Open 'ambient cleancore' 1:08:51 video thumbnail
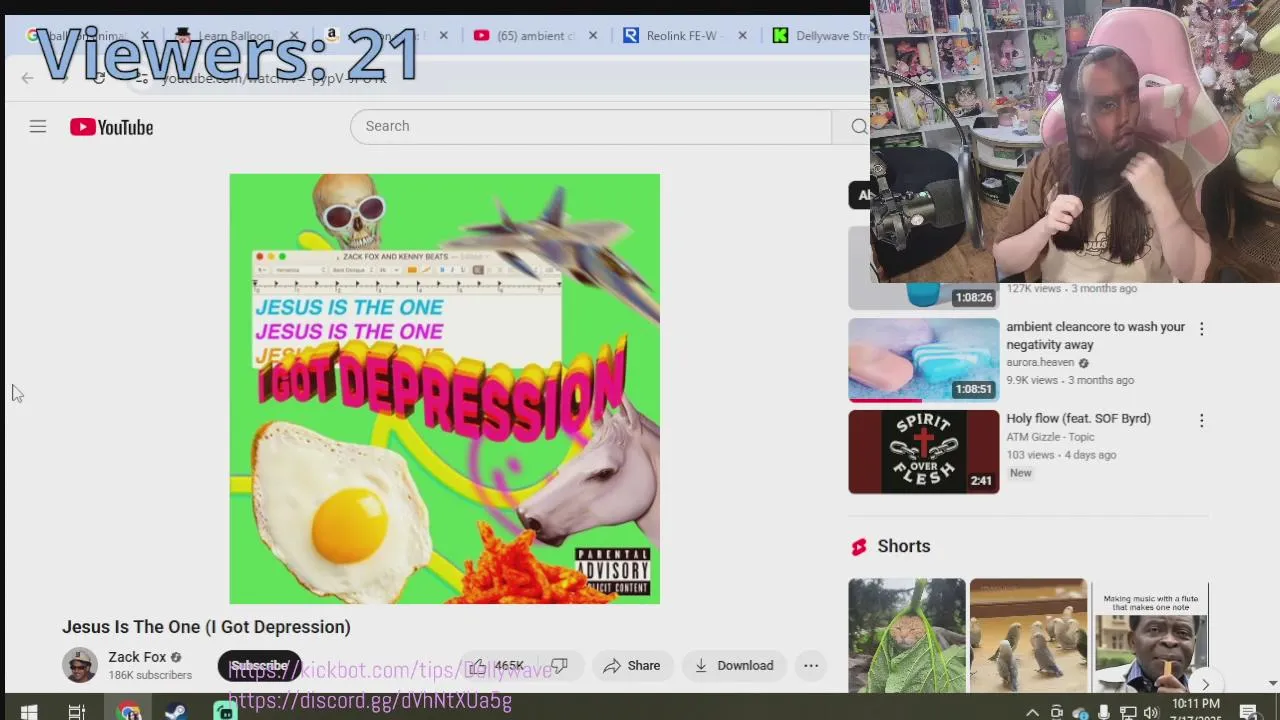Viewport: 1280px width, 720px height. pos(923,360)
